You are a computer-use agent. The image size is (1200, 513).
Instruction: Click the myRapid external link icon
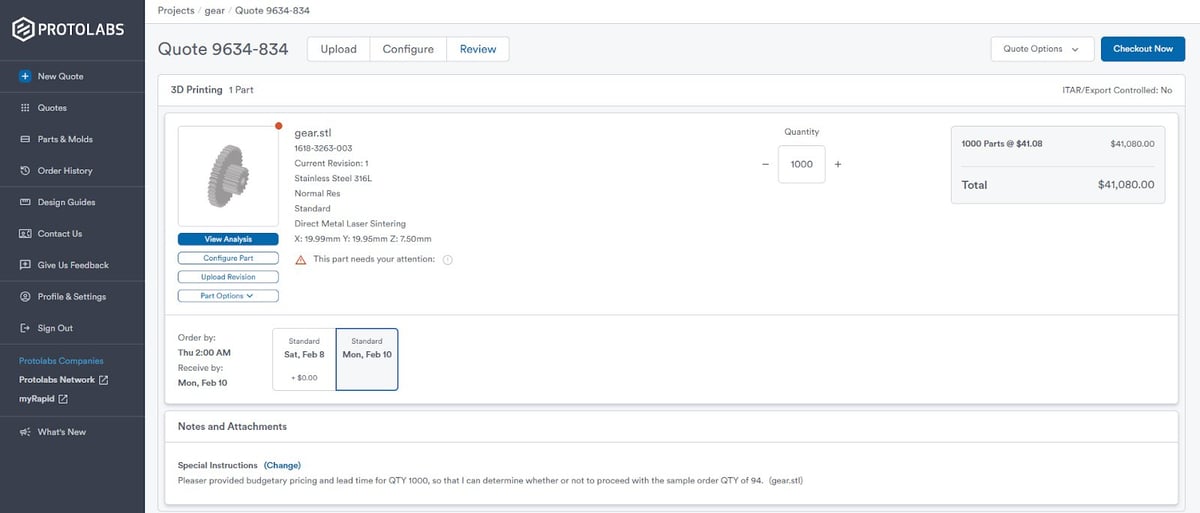(64, 399)
